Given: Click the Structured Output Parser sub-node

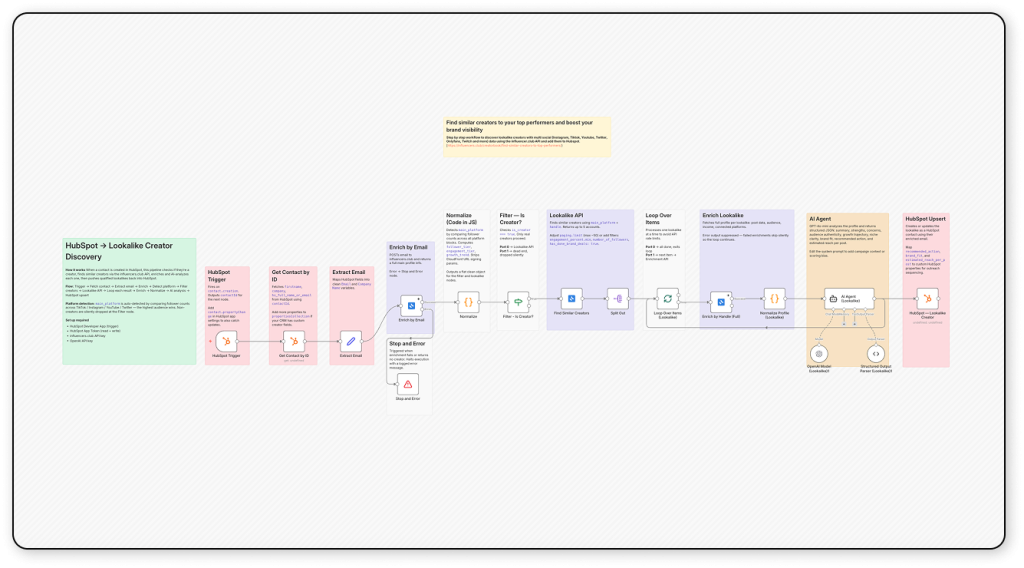Looking at the screenshot, I should click(x=875, y=353).
